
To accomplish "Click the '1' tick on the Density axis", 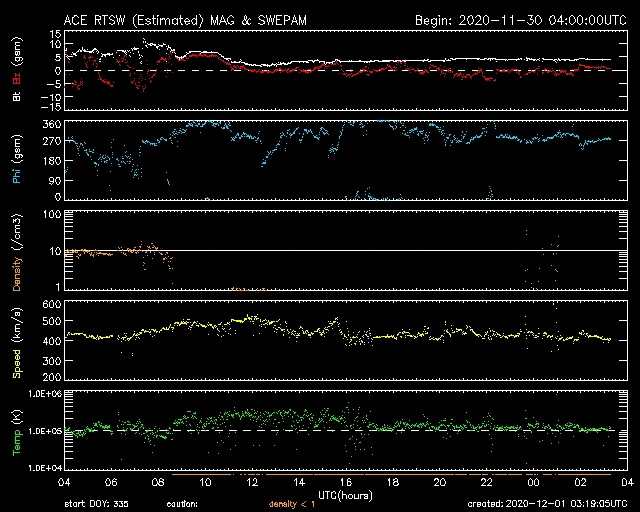I will [x=58, y=287].
